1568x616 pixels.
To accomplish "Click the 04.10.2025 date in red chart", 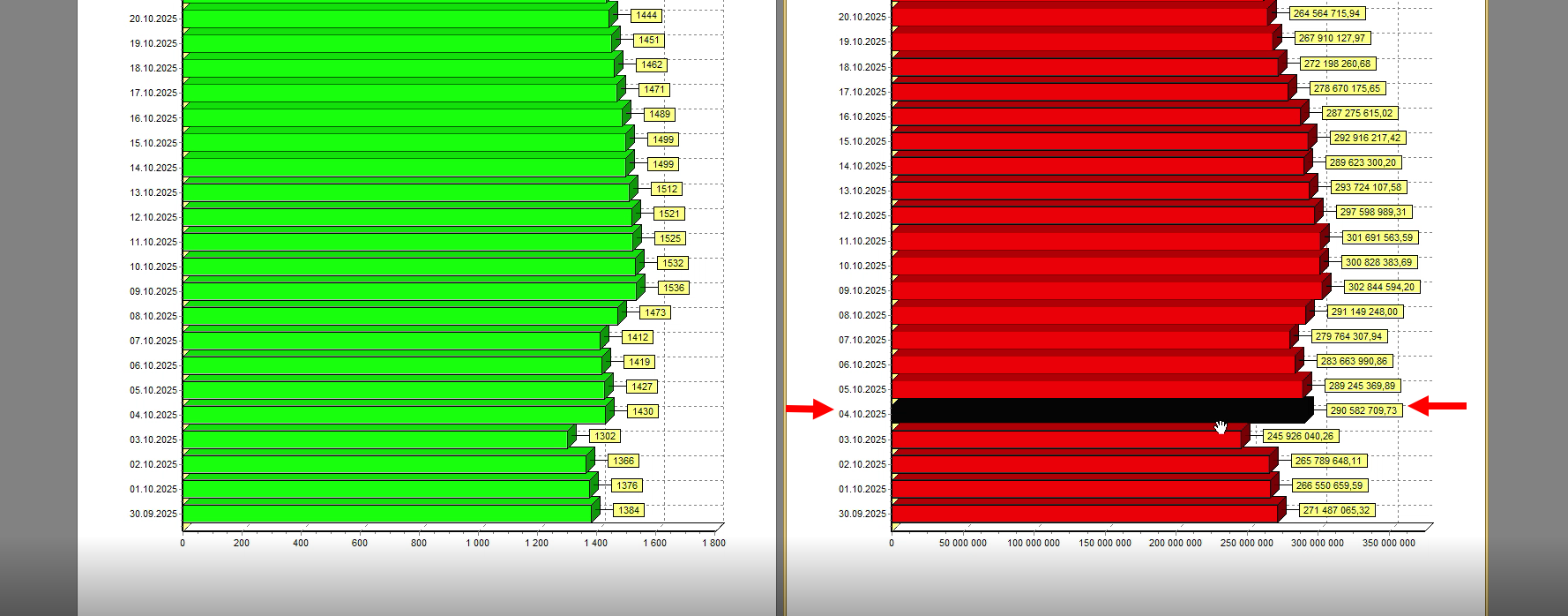I will click(862, 414).
